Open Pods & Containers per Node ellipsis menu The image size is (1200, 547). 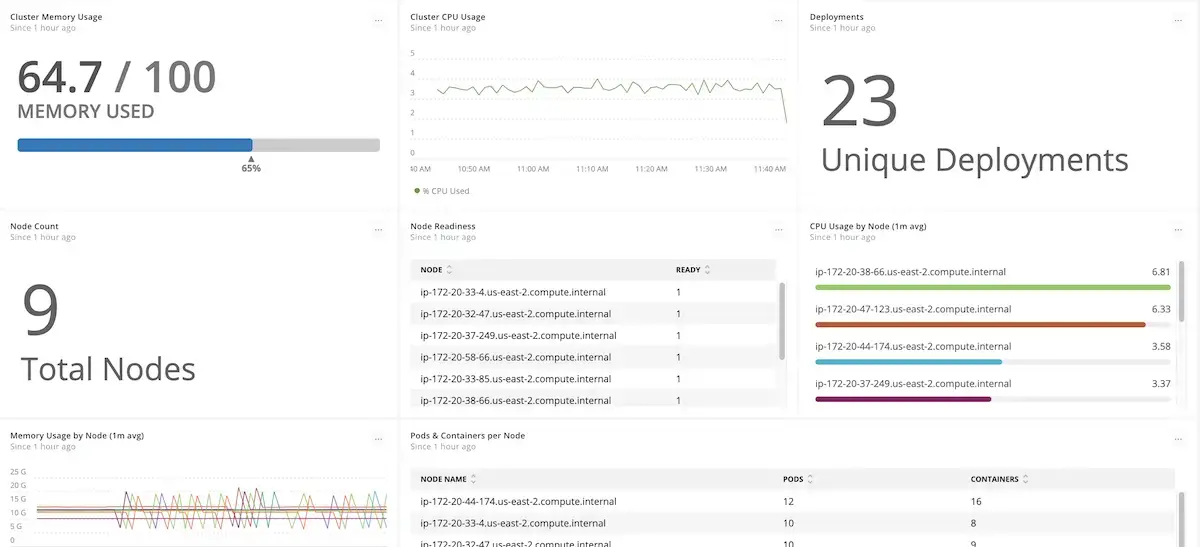tap(1178, 439)
